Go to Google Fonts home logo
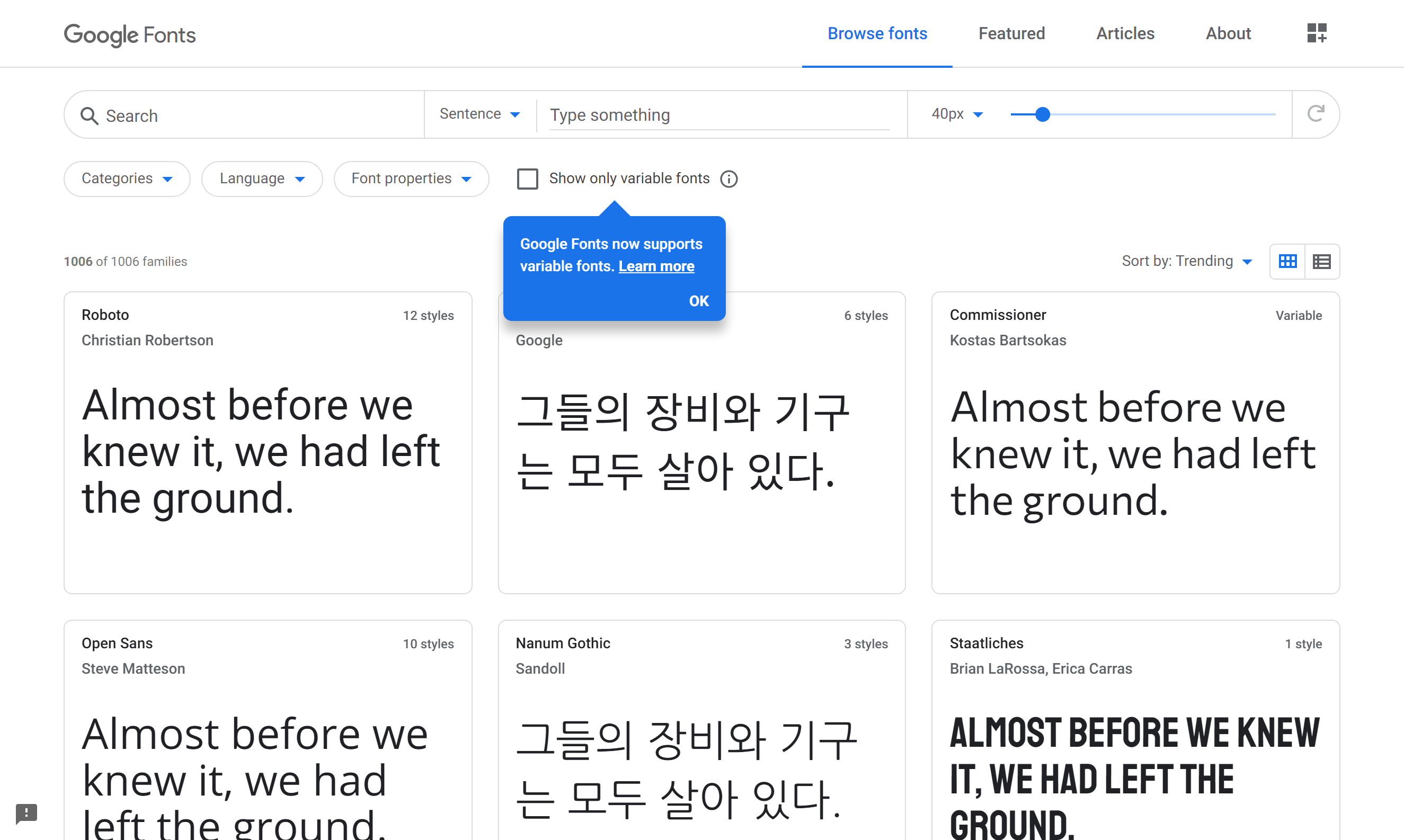This screenshot has height=840, width=1404. point(130,34)
